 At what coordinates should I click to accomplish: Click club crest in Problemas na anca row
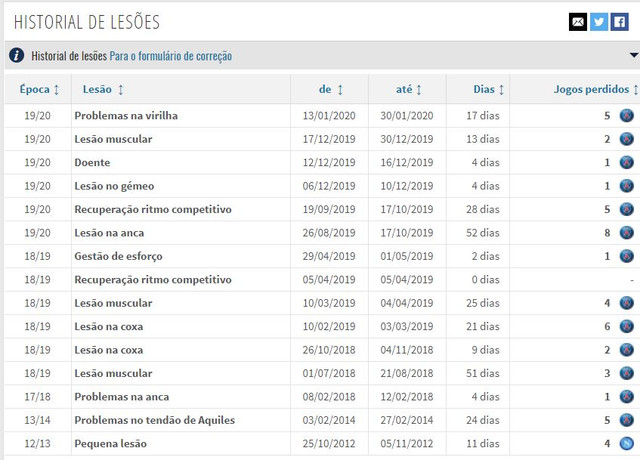[x=627, y=396]
